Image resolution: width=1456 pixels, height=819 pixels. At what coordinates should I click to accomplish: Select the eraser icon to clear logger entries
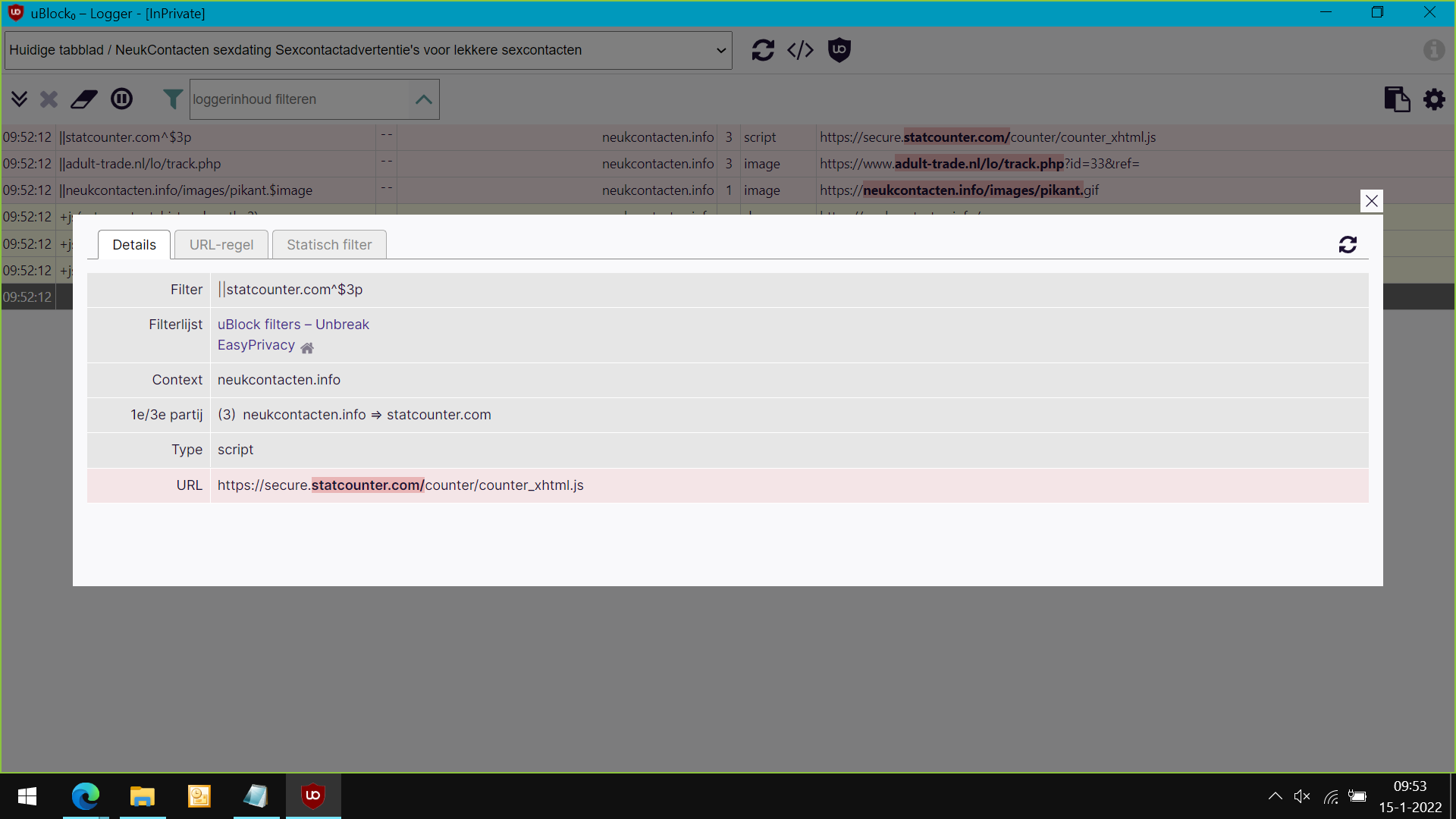[x=83, y=99]
